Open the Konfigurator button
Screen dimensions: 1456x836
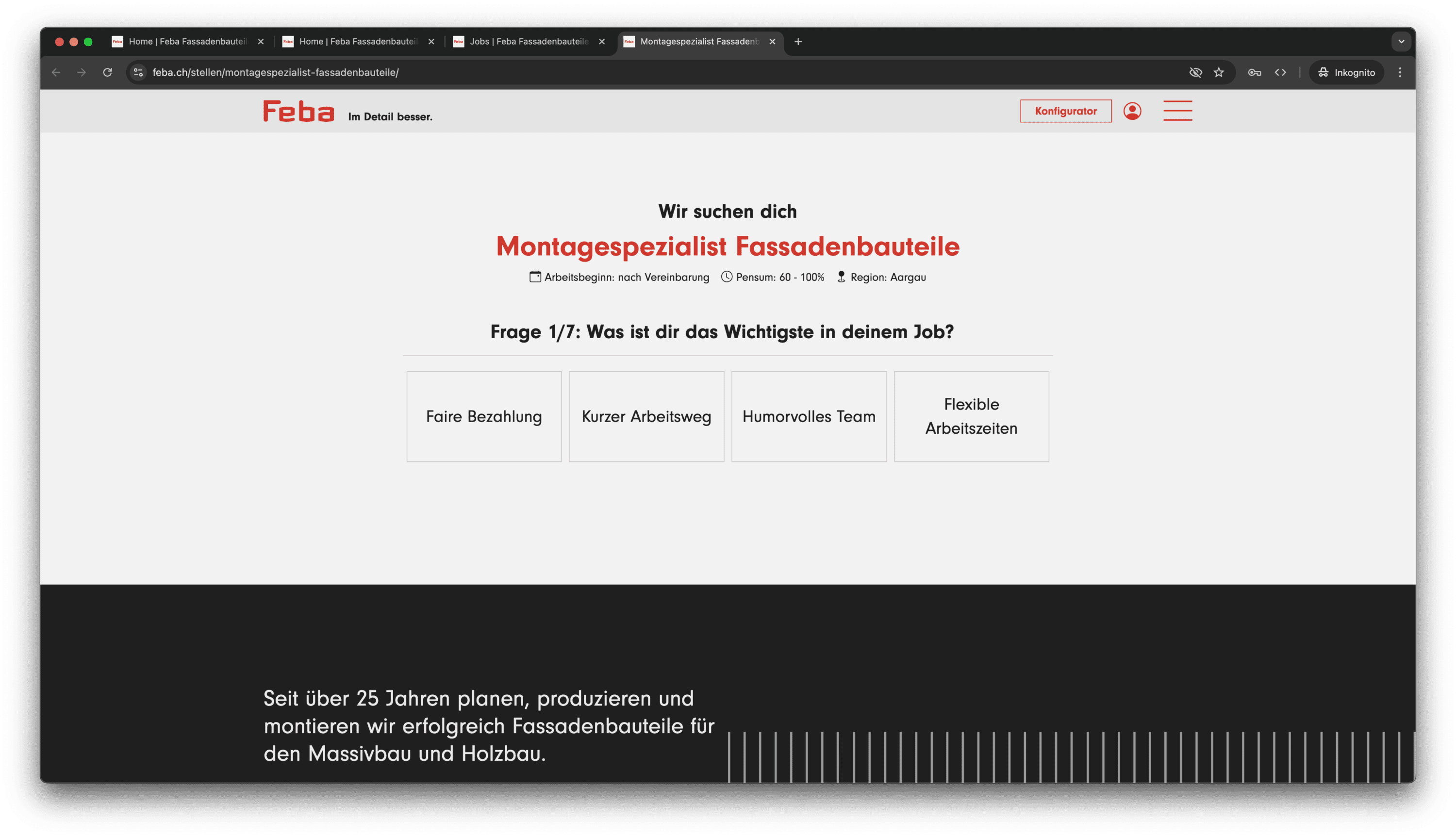(1065, 111)
